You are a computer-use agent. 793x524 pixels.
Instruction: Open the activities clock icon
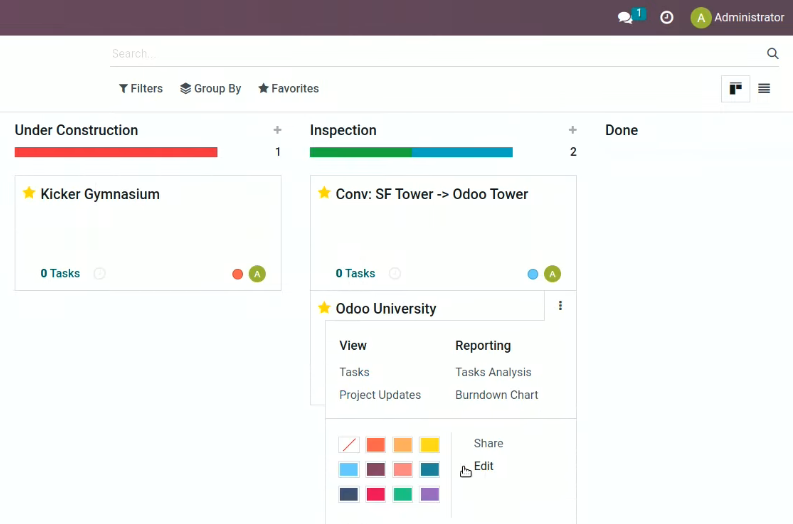pyautogui.click(x=667, y=18)
